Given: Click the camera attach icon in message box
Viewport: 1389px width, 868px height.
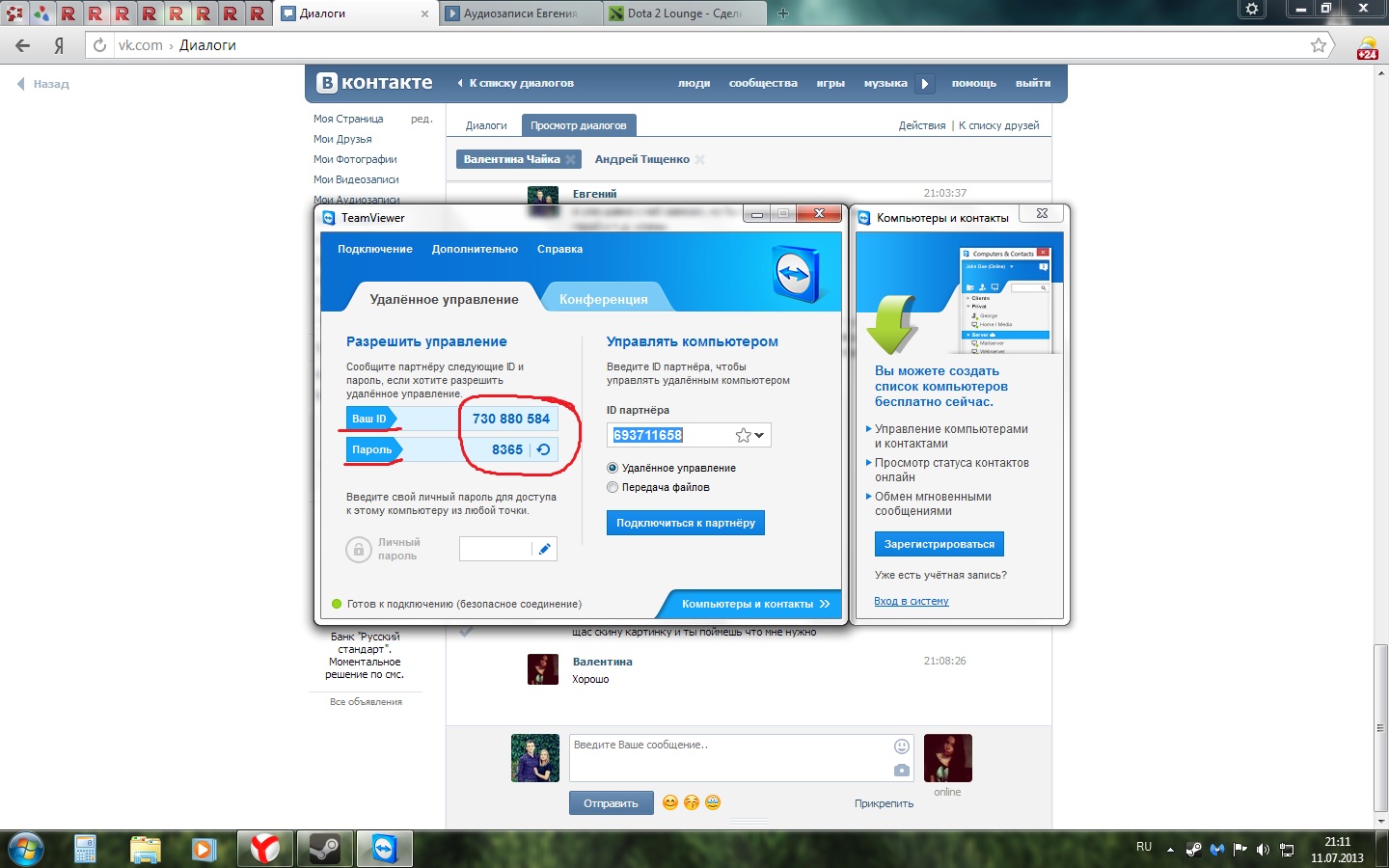Looking at the screenshot, I should 902,770.
